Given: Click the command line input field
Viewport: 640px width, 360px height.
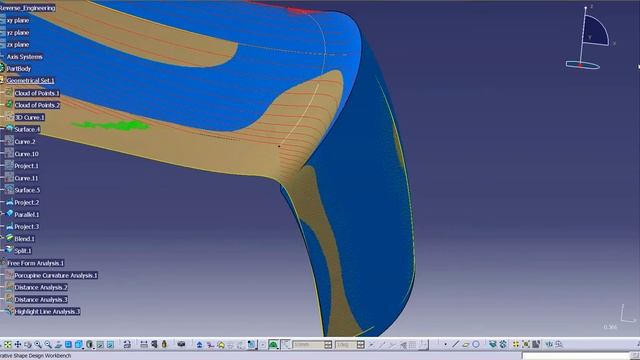Looking at the screenshot, I should pyautogui.click(x=577, y=356).
